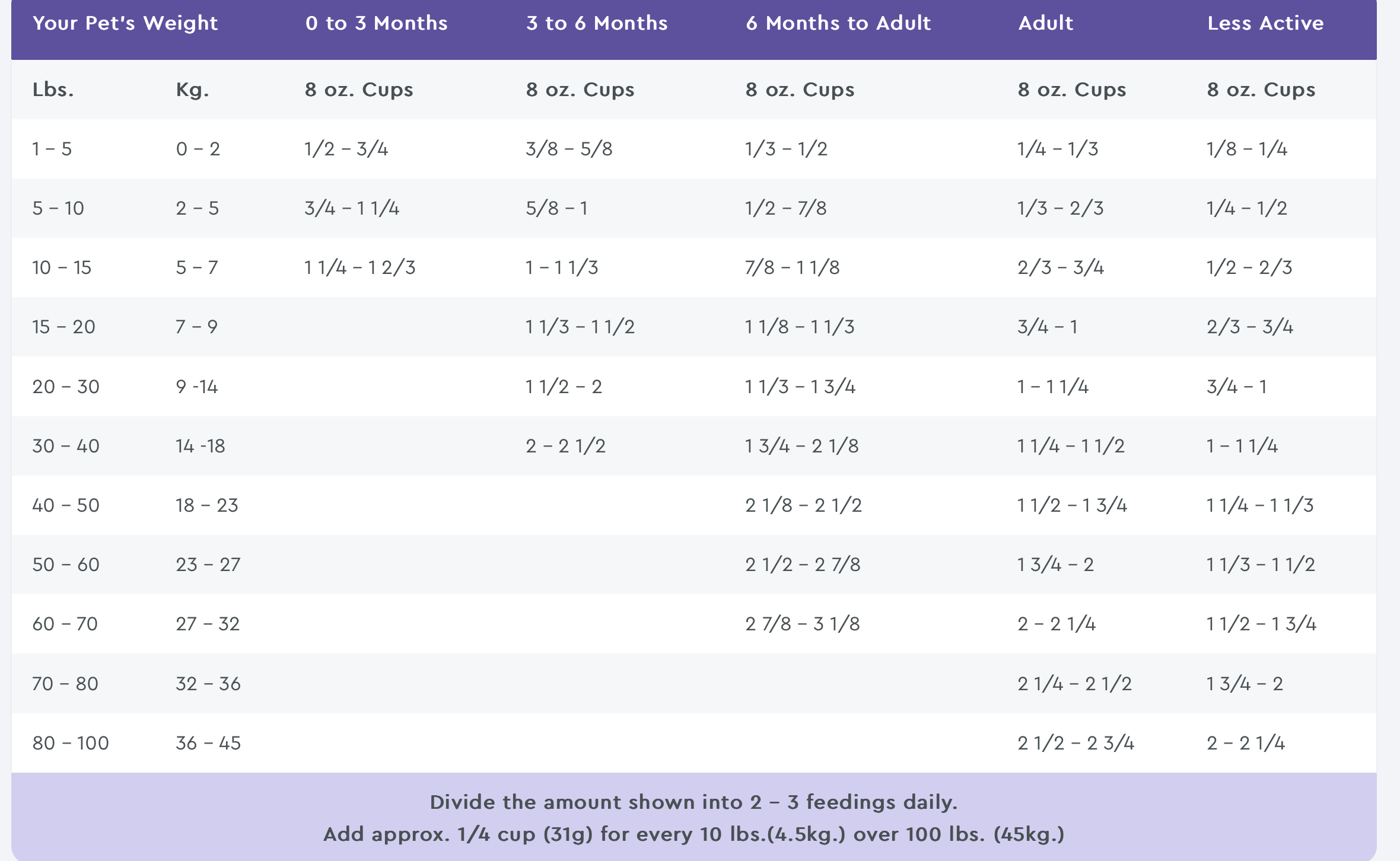This screenshot has height=861, width=1400.
Task: Click the '0 to 3 Months' column header
Action: [376, 23]
